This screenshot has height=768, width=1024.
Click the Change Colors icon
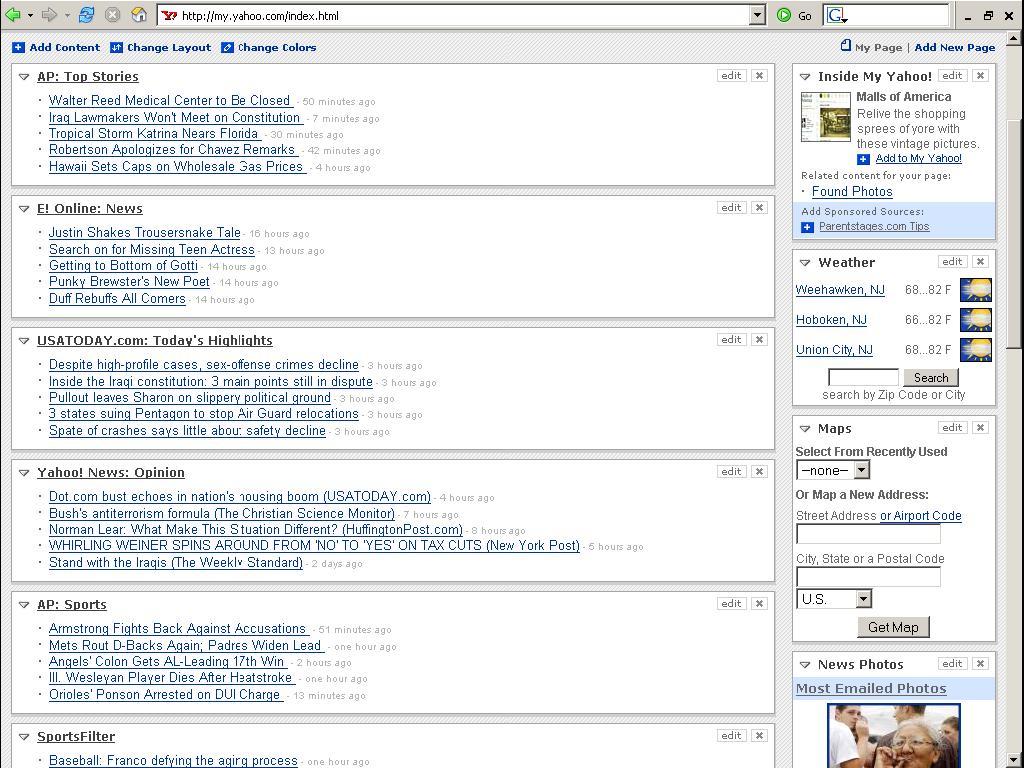(227, 48)
